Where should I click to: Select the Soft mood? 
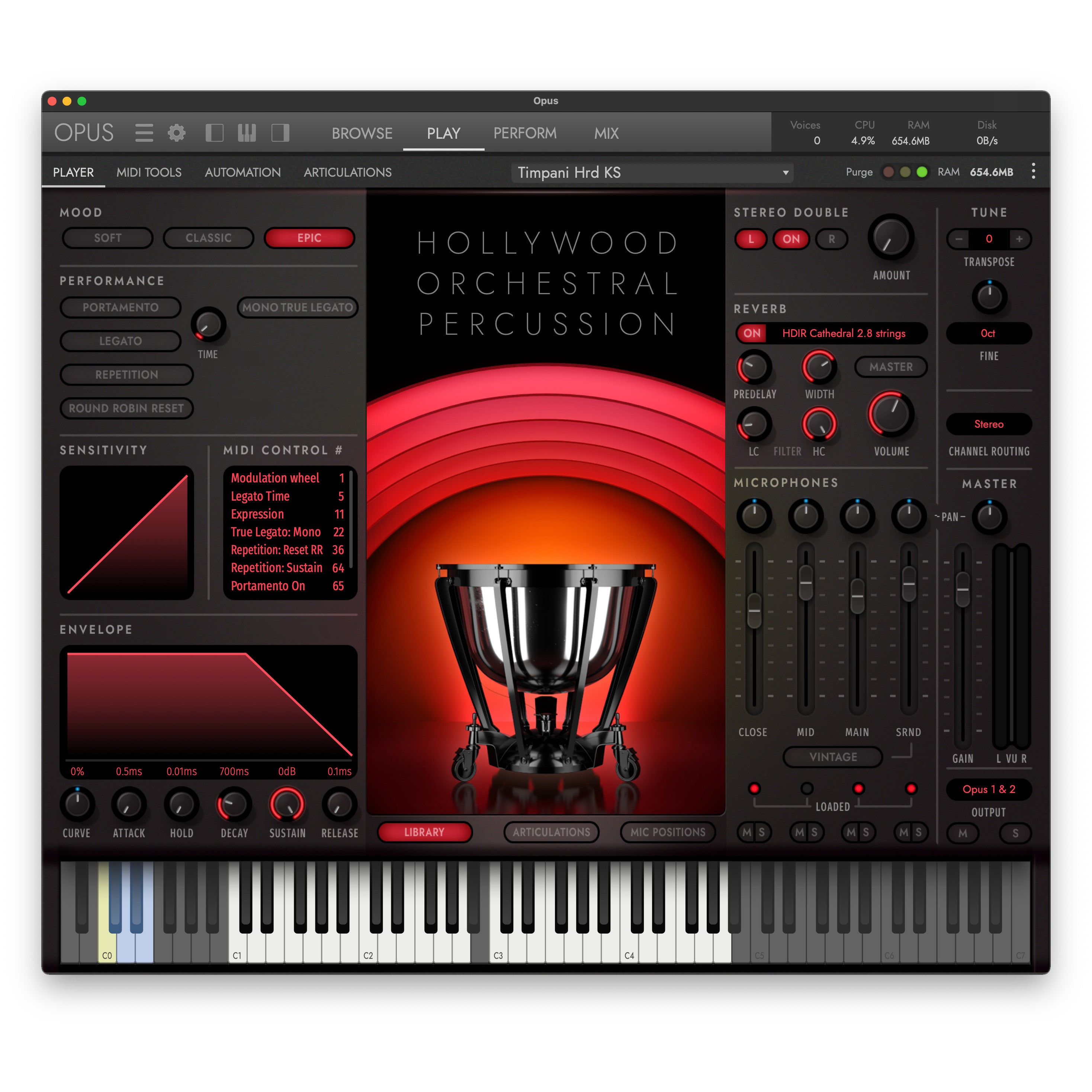click(107, 238)
